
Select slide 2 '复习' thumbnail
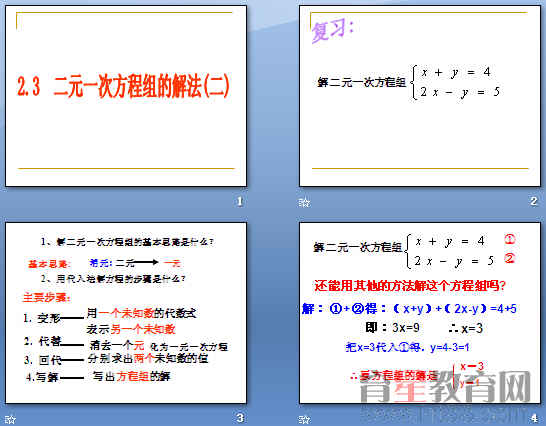pyautogui.click(x=420, y=96)
